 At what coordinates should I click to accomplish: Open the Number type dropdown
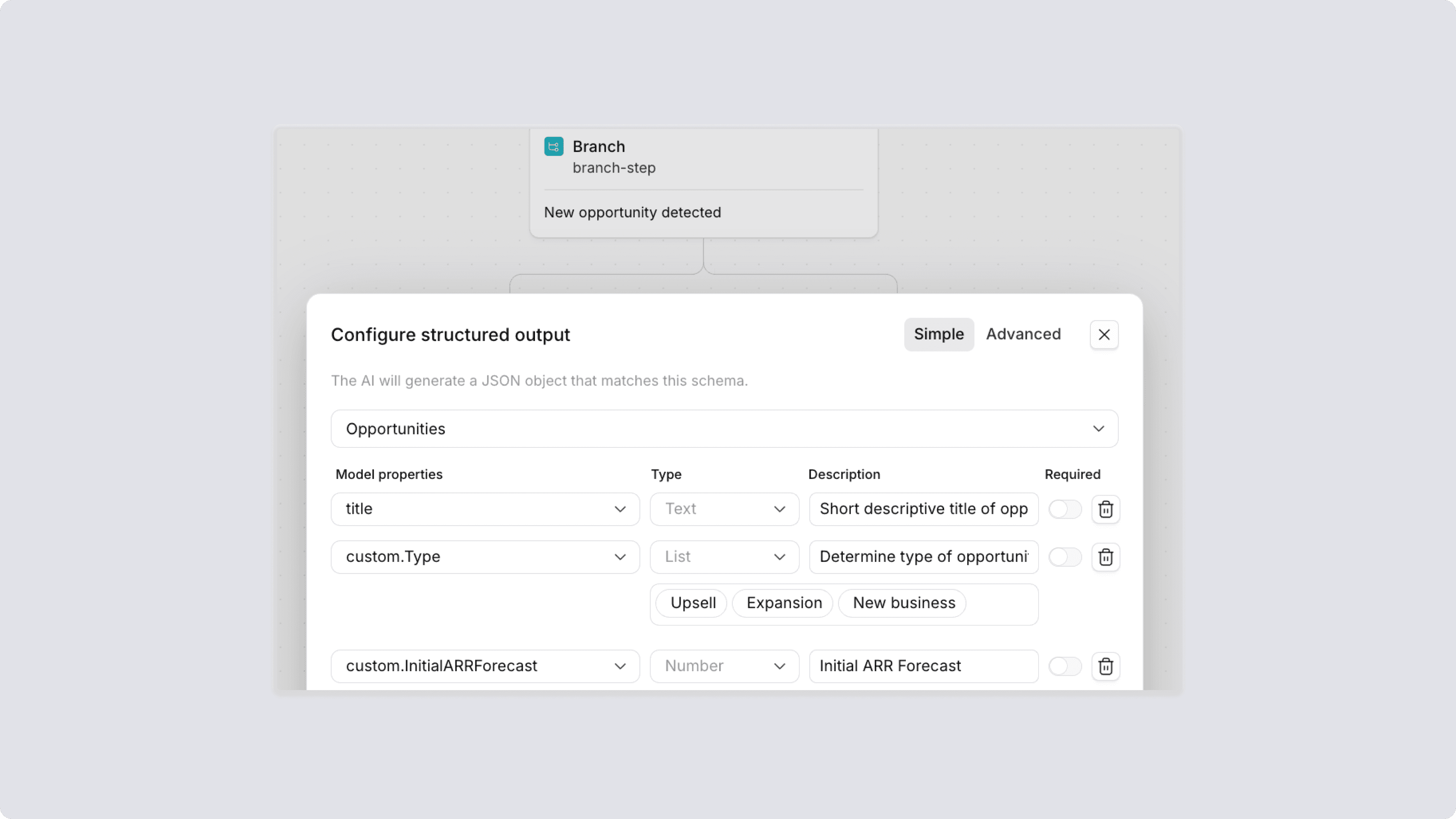724,667
